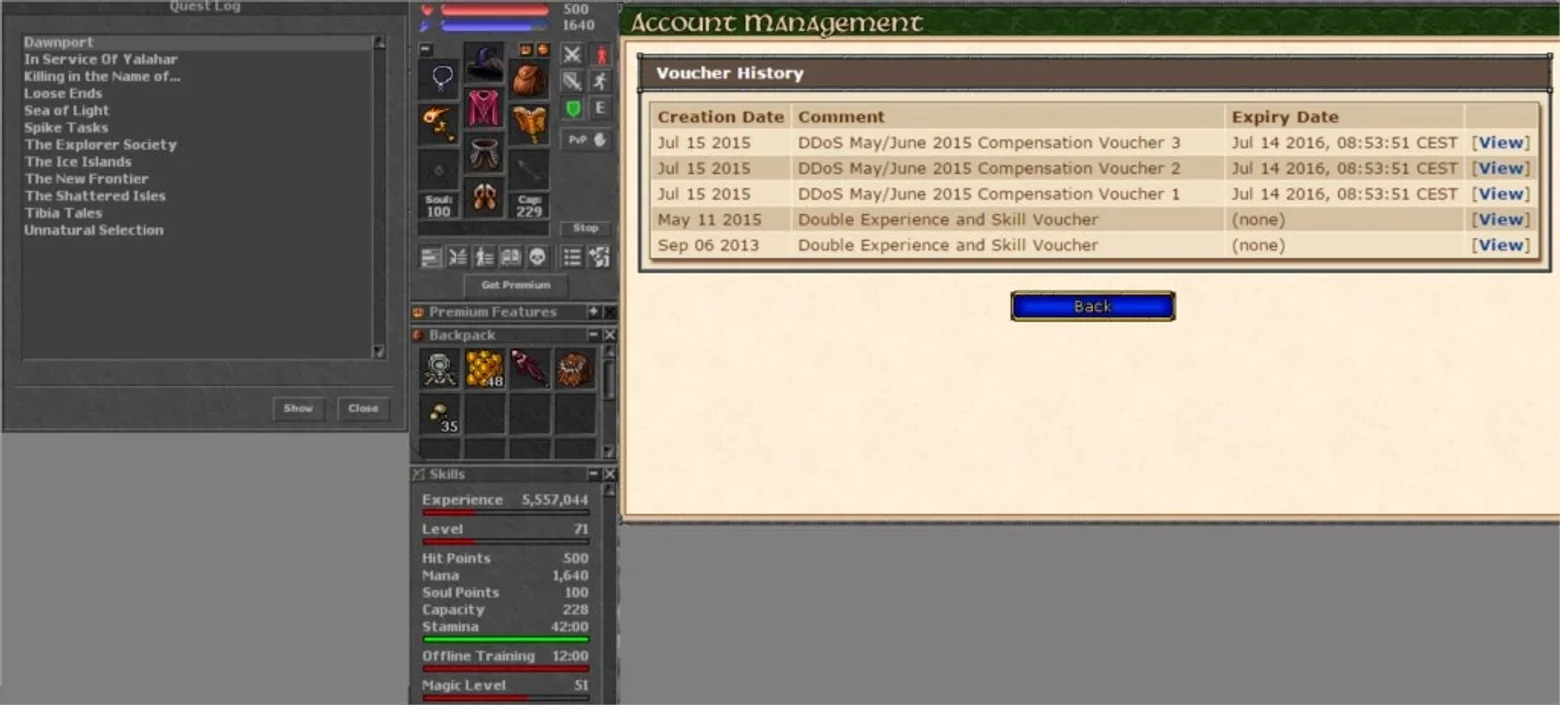Click the helmet item in Backpack

click(440, 369)
